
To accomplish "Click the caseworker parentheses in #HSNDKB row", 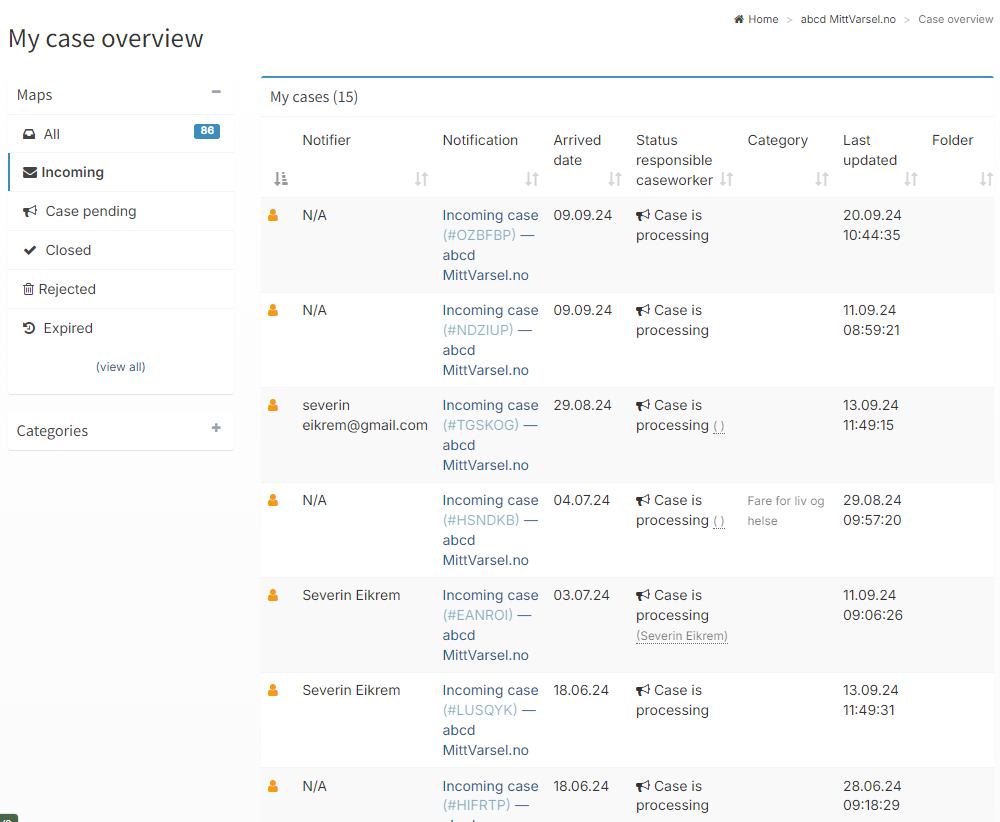I will pos(718,521).
